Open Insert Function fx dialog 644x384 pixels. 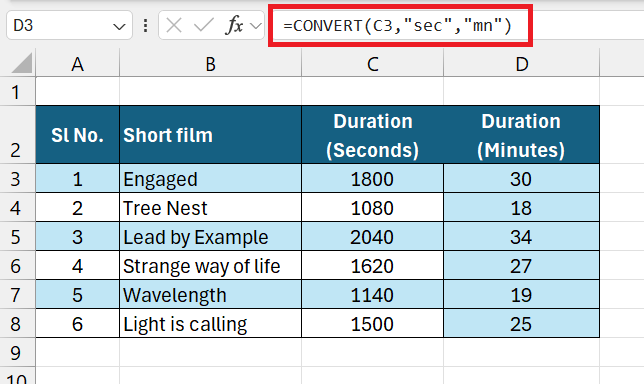pos(234,25)
